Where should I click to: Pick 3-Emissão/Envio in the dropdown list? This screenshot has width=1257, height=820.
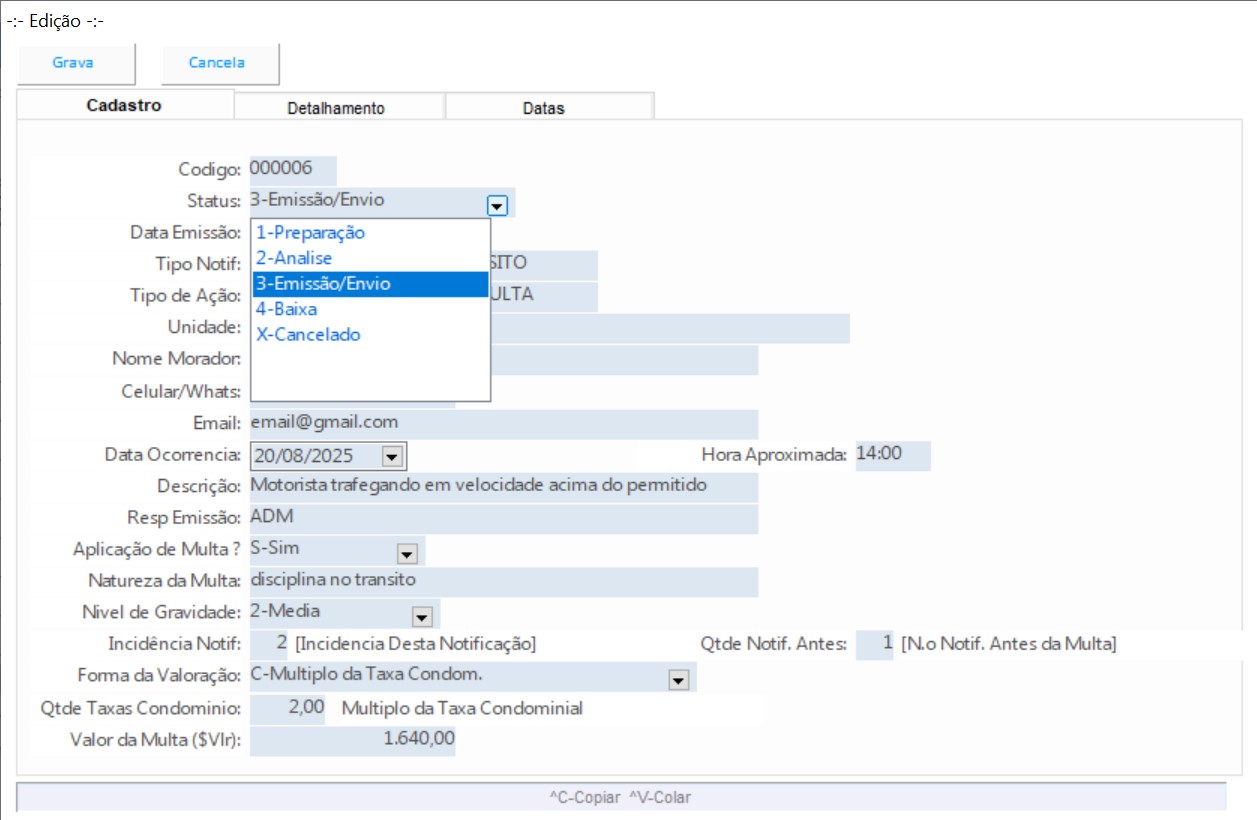(x=322, y=284)
